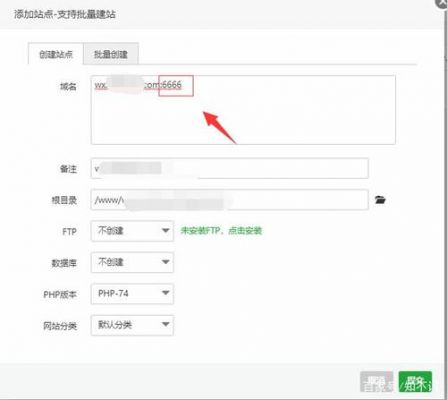Open the FTP dropdown
This screenshot has width=447, height=400.
(x=132, y=231)
